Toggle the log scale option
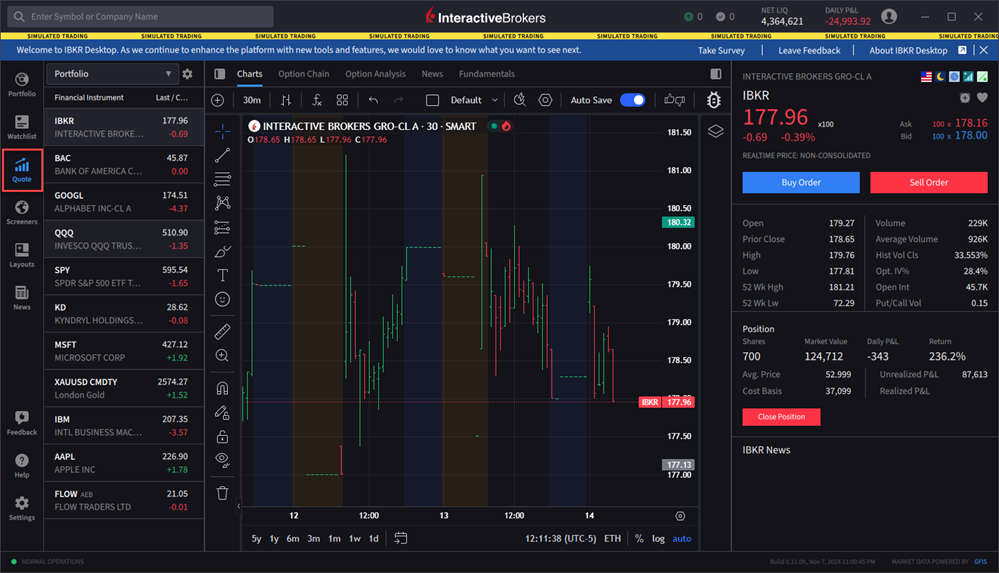This screenshot has height=573, width=999. (x=658, y=539)
